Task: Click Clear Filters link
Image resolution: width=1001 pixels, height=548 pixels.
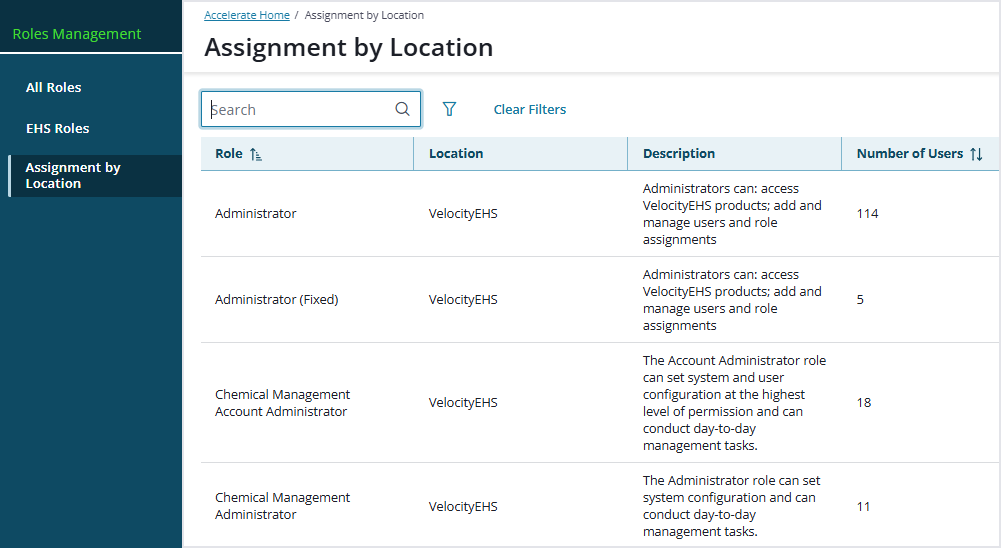Action: click(x=529, y=109)
